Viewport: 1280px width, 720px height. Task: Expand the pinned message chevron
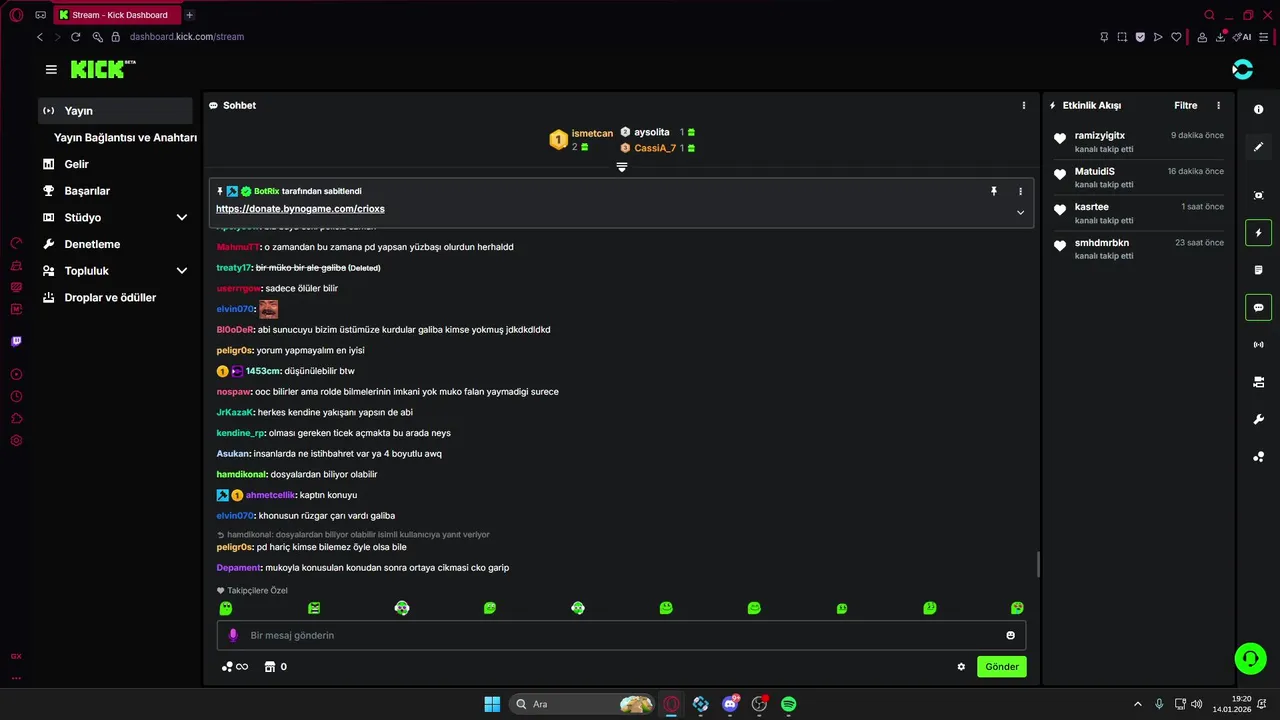pyautogui.click(x=1020, y=212)
